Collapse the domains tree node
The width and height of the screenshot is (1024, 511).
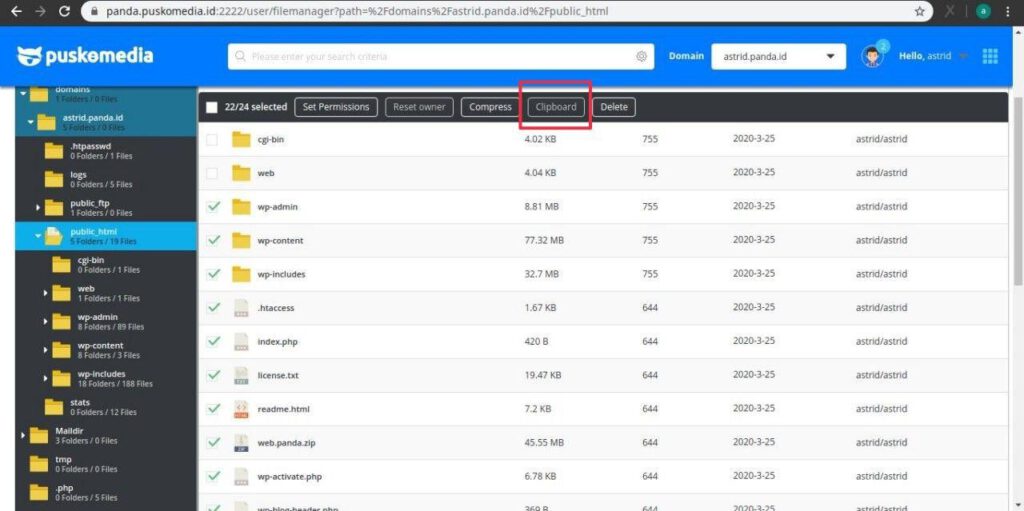point(24,93)
